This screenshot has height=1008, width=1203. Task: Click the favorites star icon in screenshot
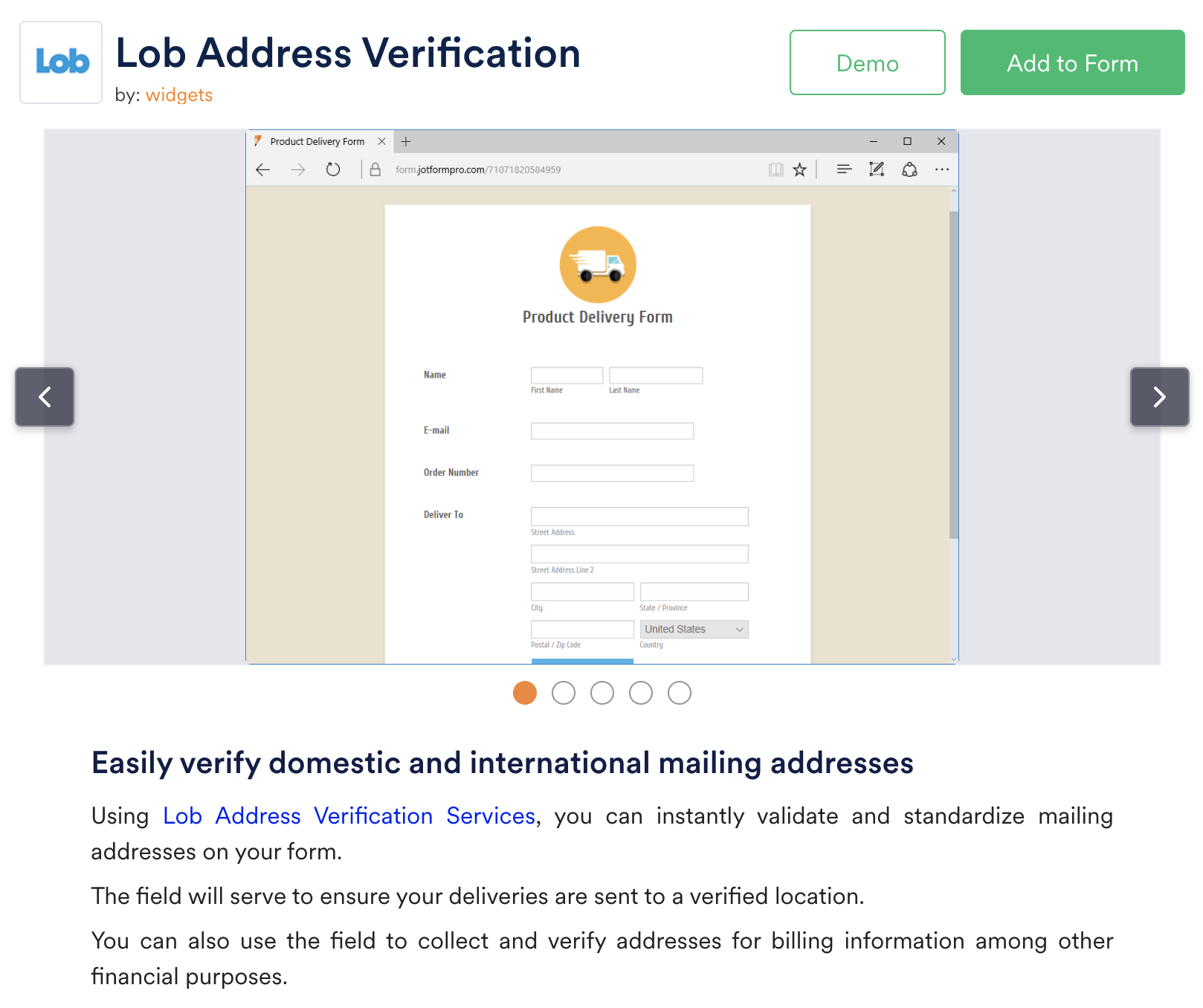pos(800,169)
